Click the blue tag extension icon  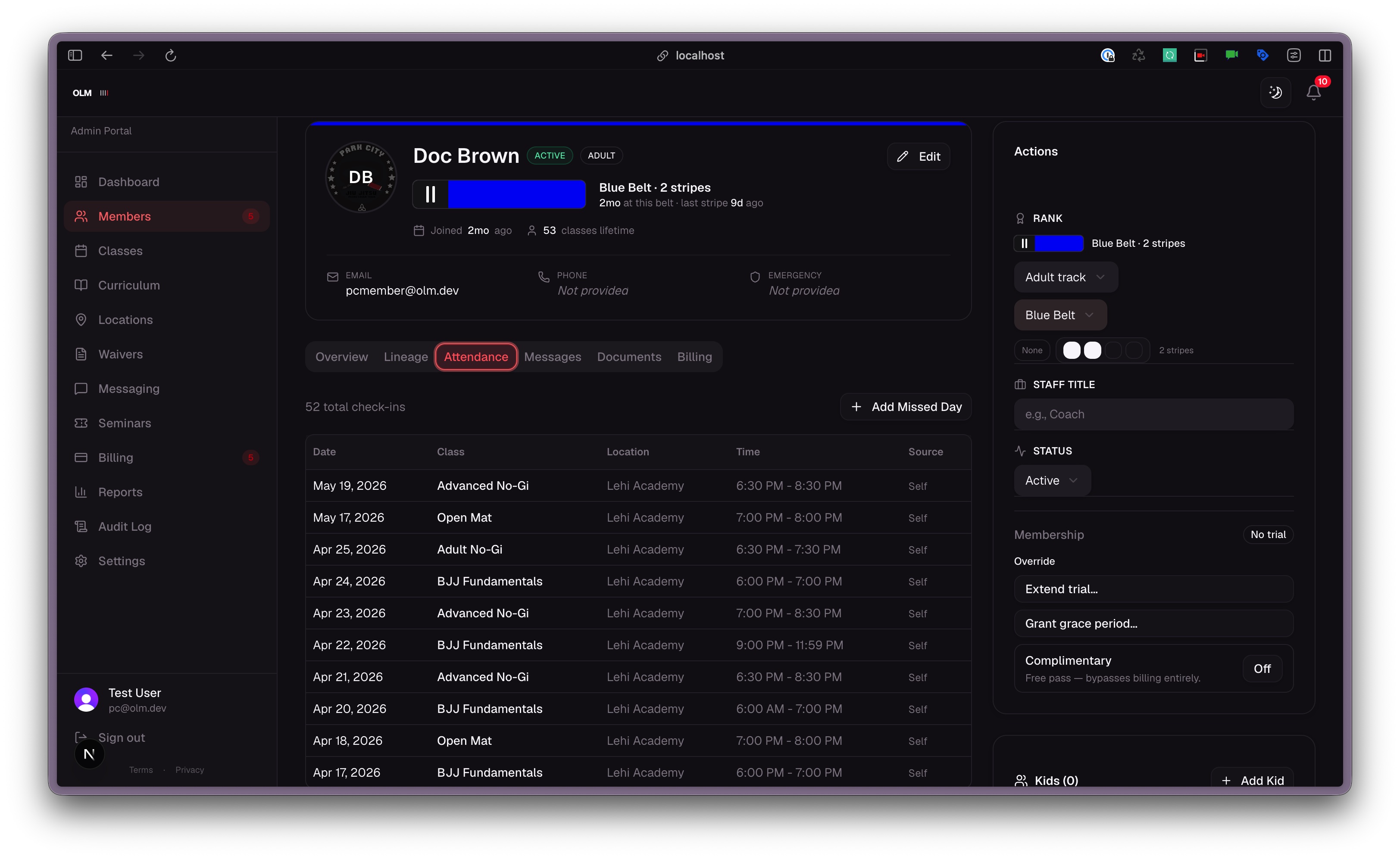[1262, 55]
